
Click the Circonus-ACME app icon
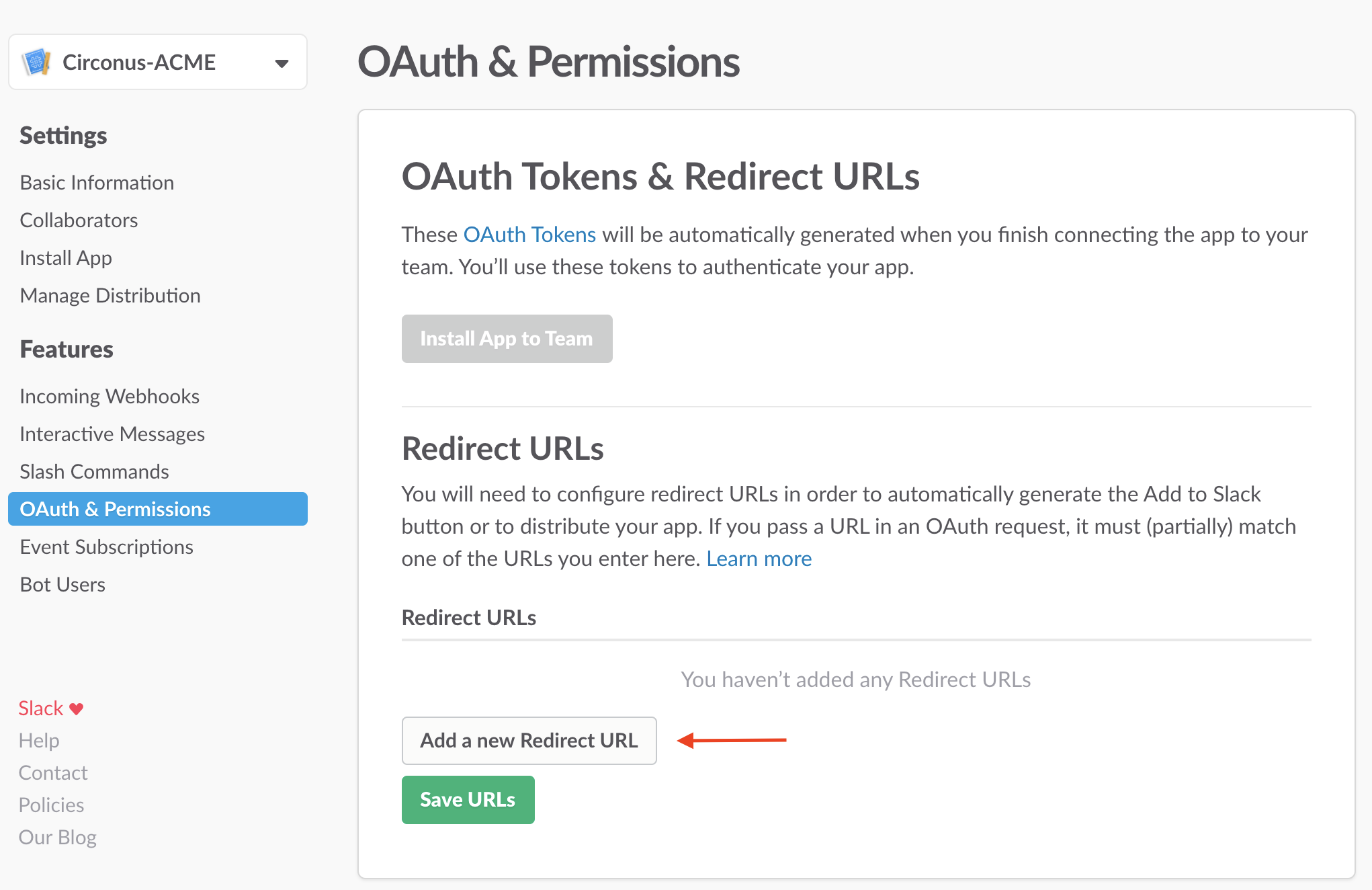[x=36, y=63]
